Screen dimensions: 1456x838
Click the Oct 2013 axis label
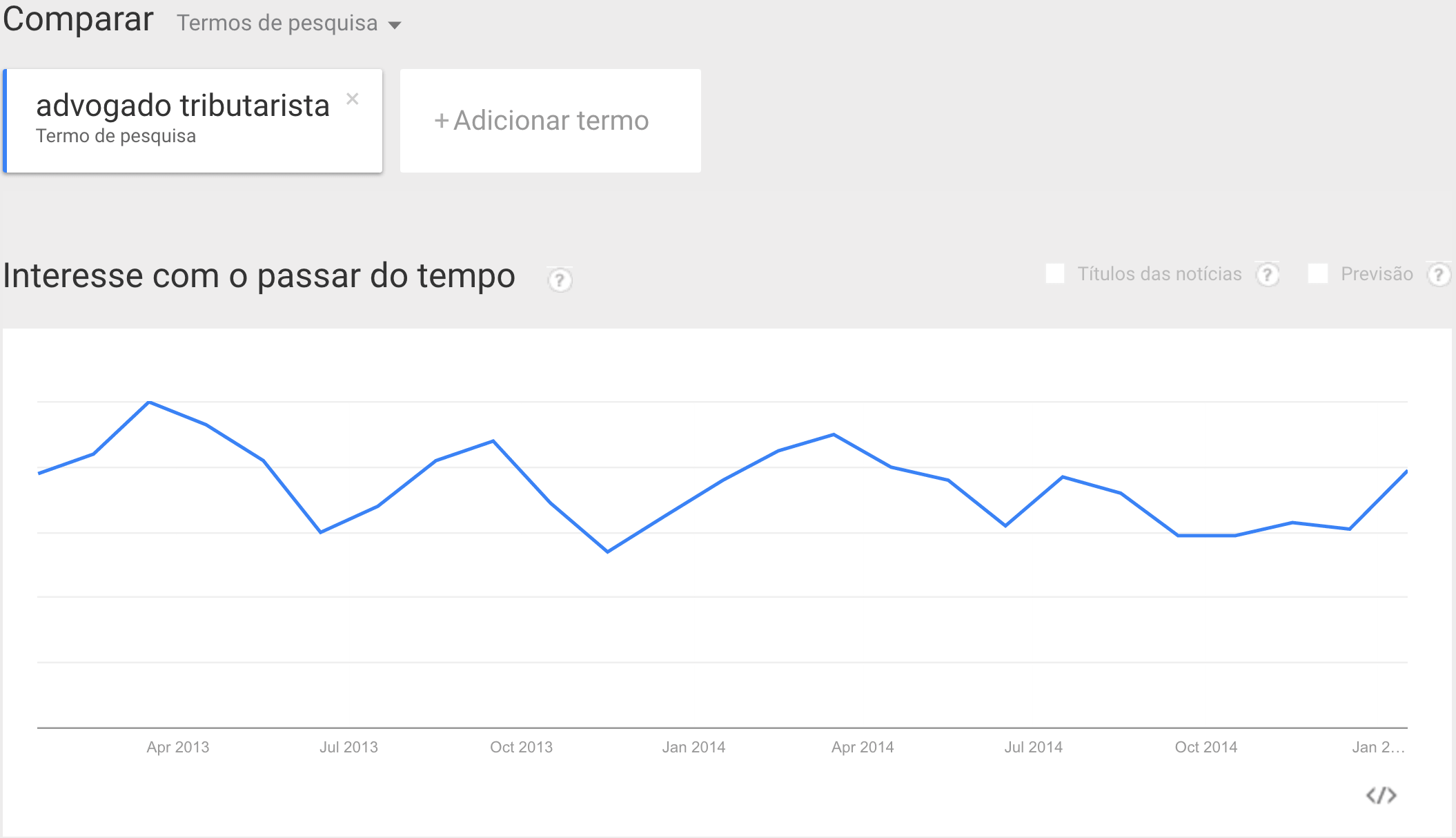click(521, 747)
